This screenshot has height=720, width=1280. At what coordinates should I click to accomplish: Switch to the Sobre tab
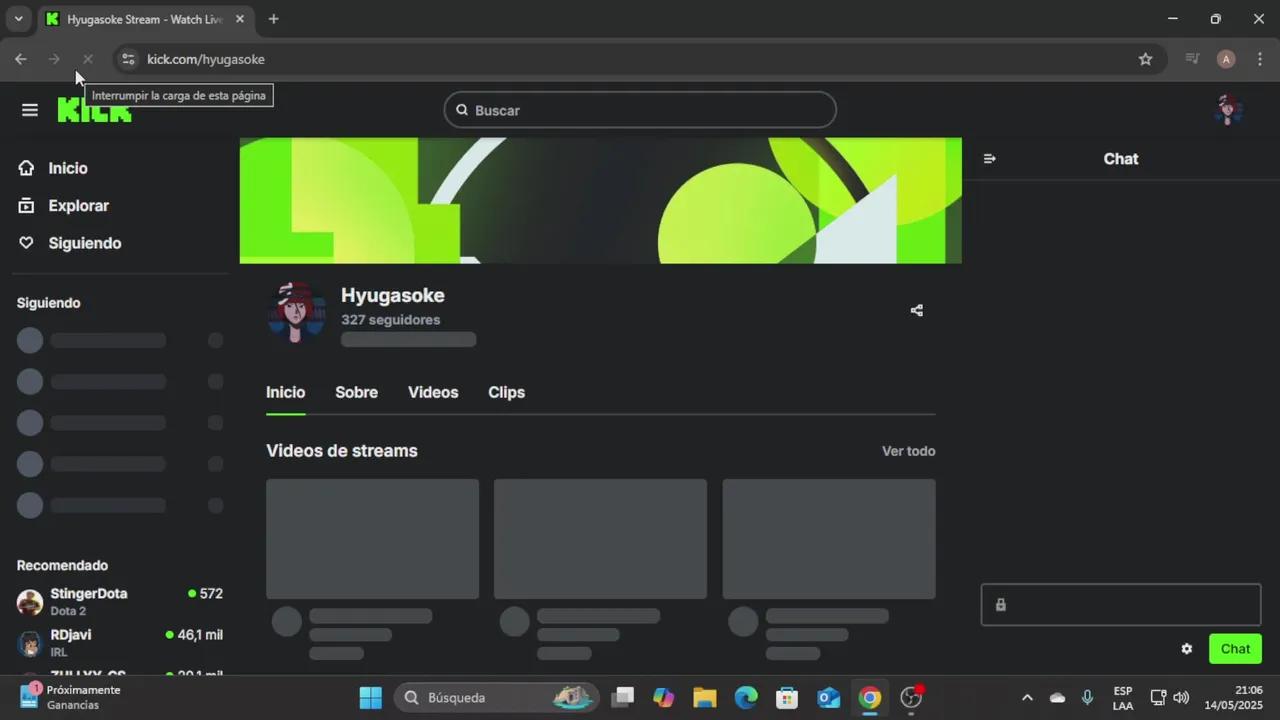(356, 392)
